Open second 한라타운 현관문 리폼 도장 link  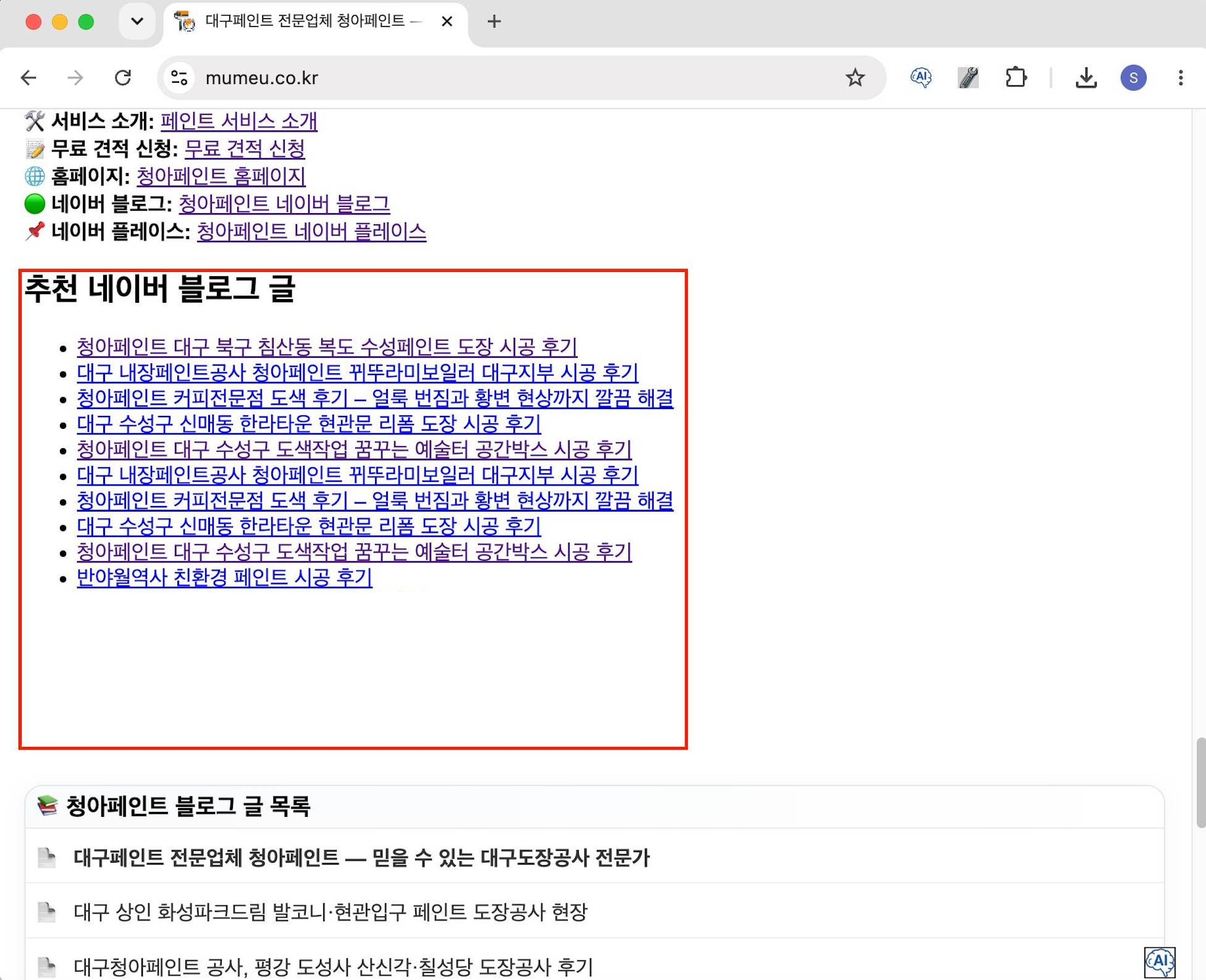coord(309,526)
